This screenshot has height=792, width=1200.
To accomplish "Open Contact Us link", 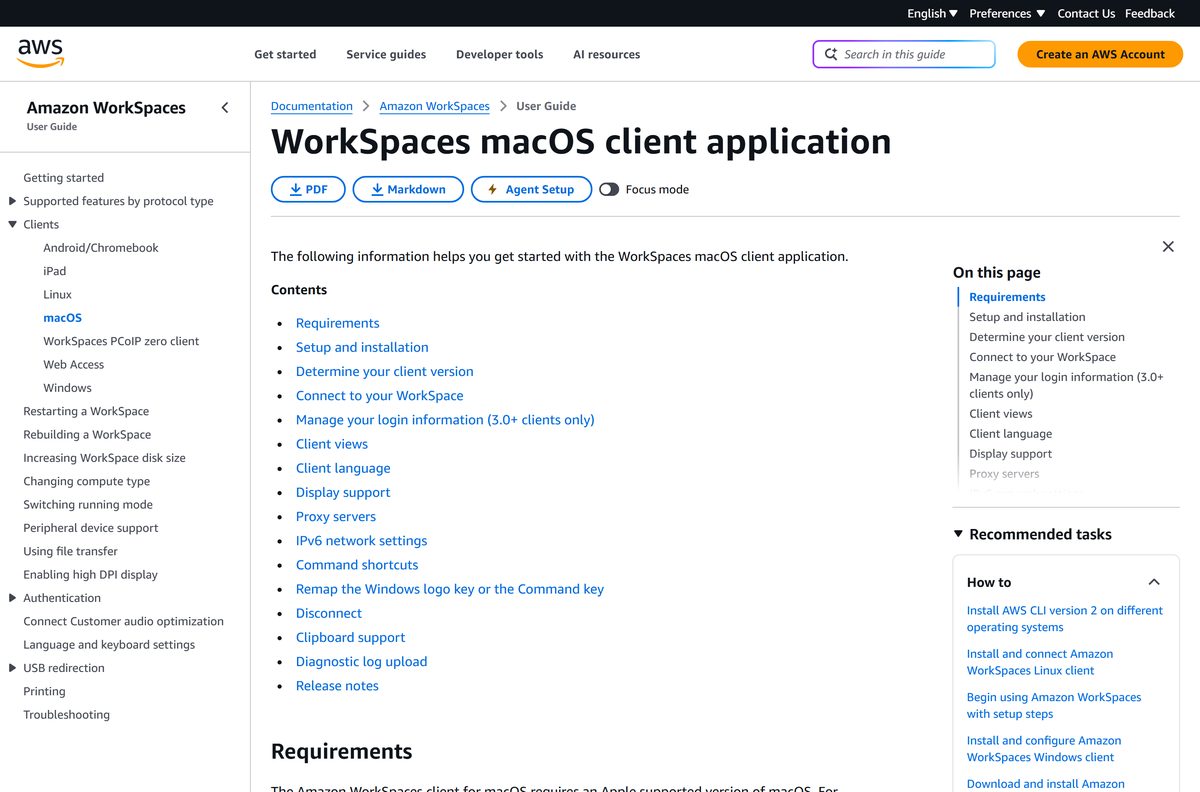I will coord(1086,13).
